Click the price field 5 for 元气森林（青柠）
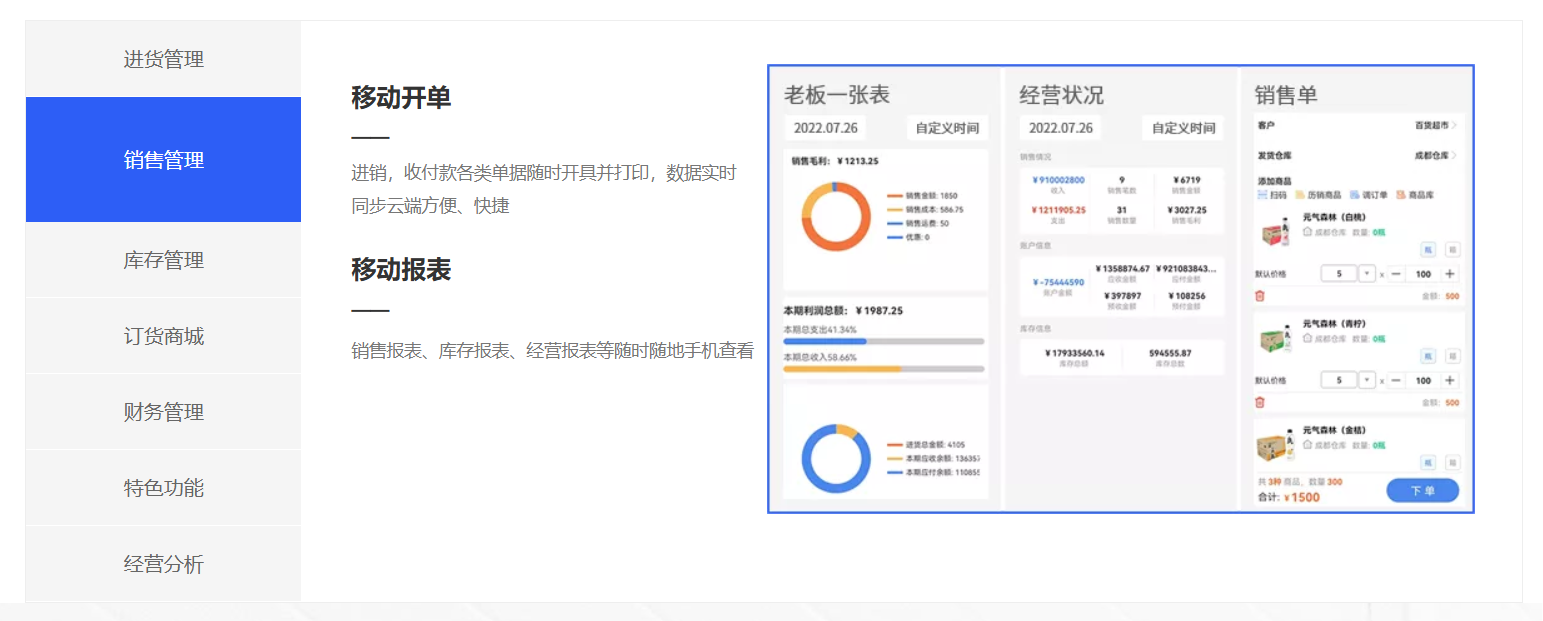This screenshot has width=1543, height=621. [x=1338, y=380]
